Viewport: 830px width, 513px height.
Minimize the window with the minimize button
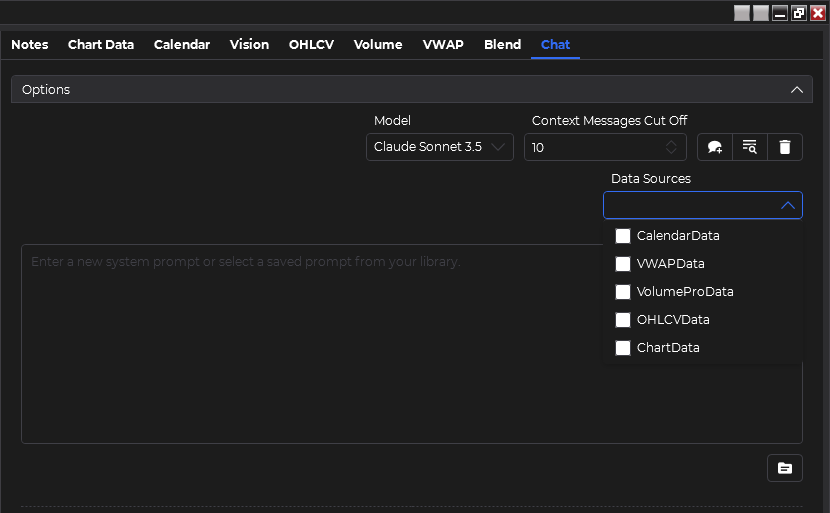780,13
